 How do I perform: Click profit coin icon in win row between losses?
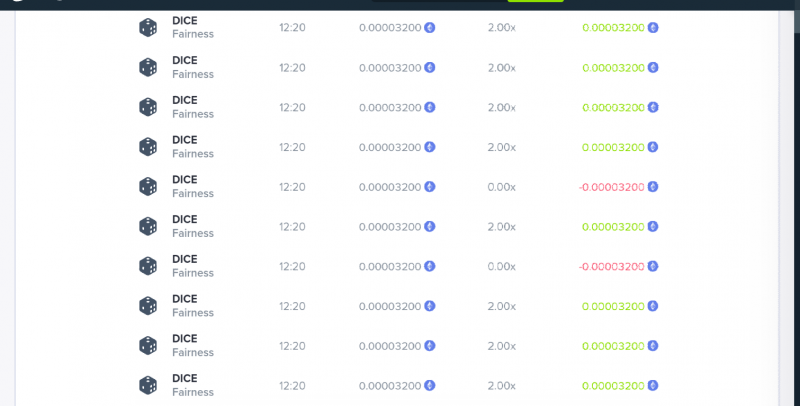[x=653, y=226]
